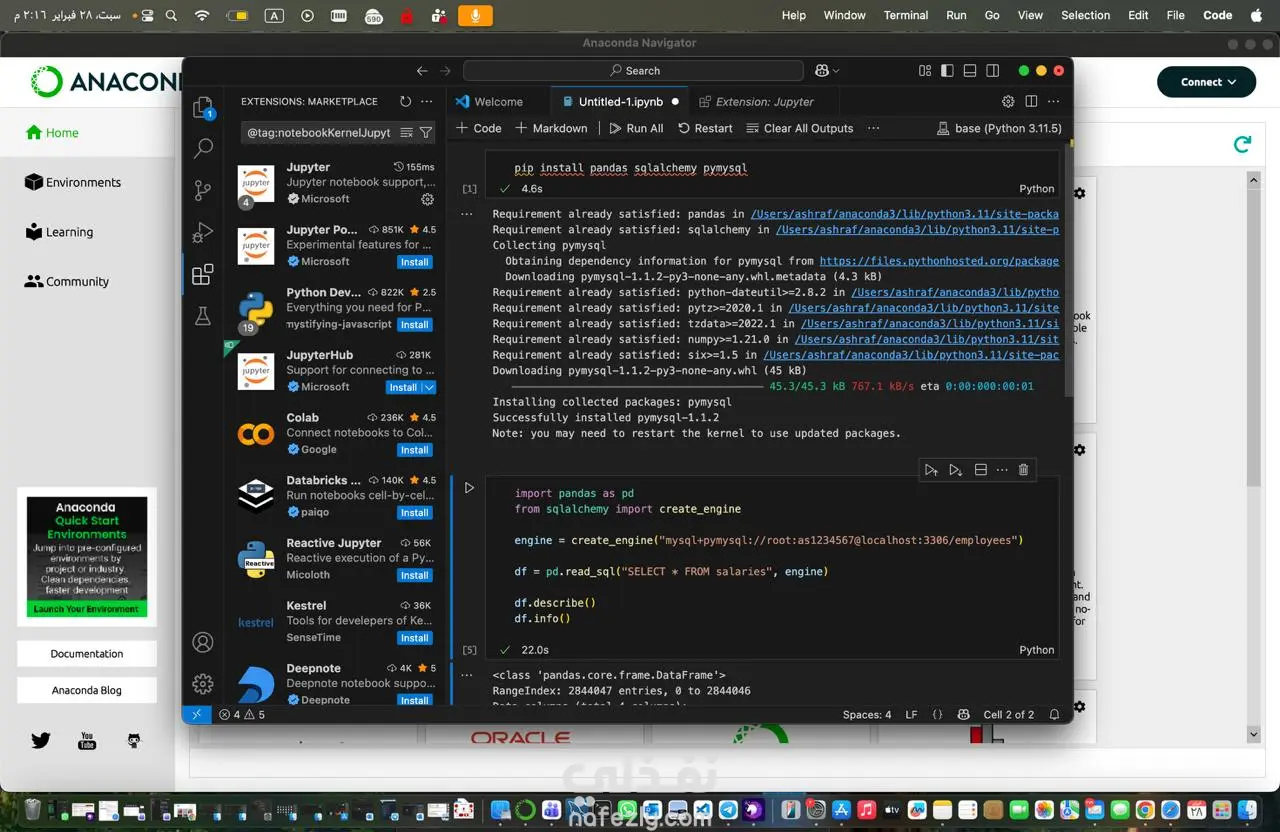The height and width of the screenshot is (832, 1280).
Task: Click the Run cell play button
Action: click(469, 488)
